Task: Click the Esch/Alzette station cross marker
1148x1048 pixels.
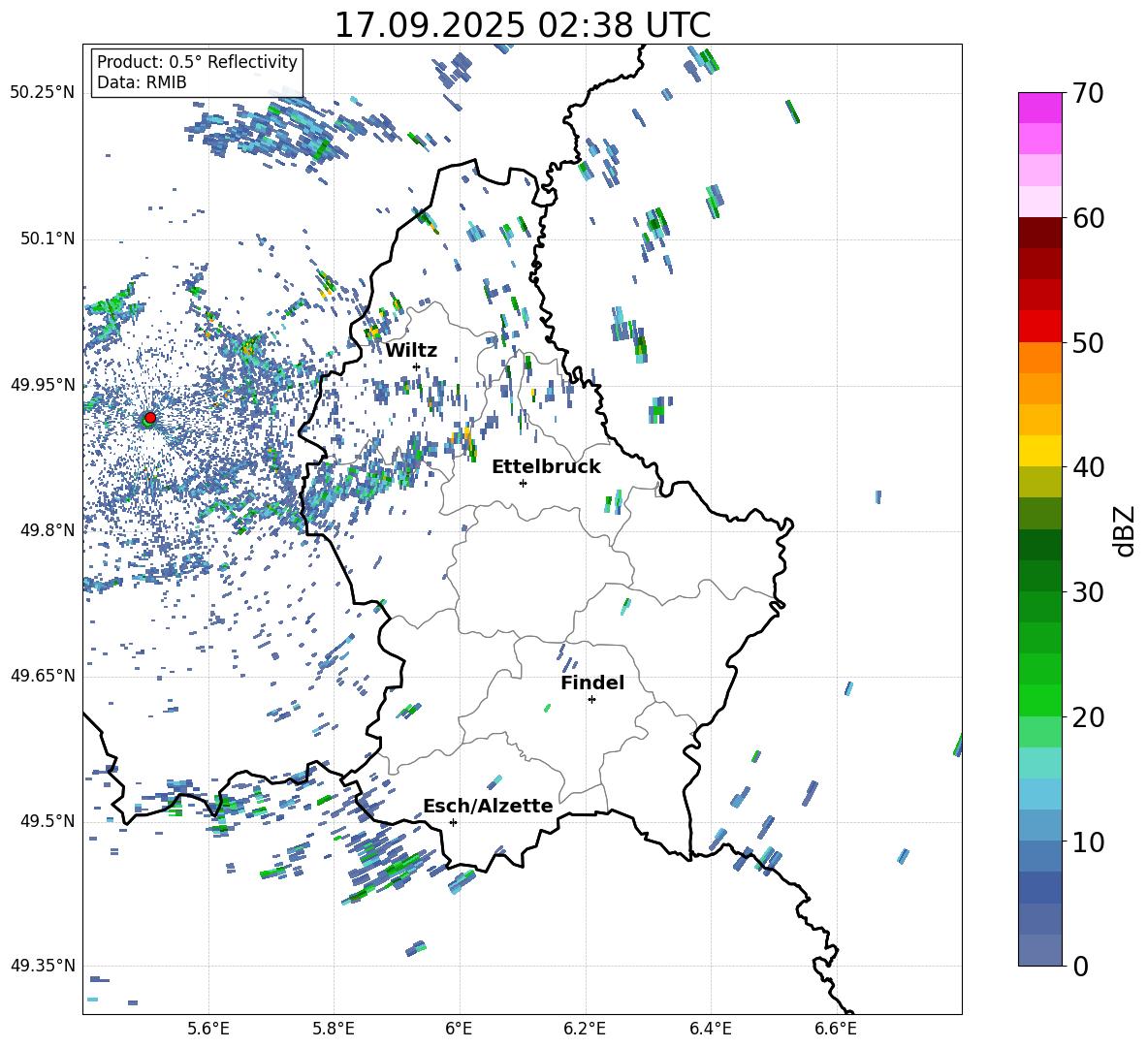Action: pos(453,822)
